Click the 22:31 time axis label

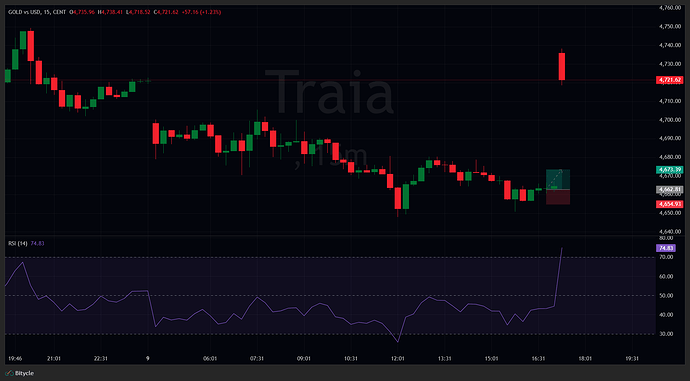click(x=101, y=359)
